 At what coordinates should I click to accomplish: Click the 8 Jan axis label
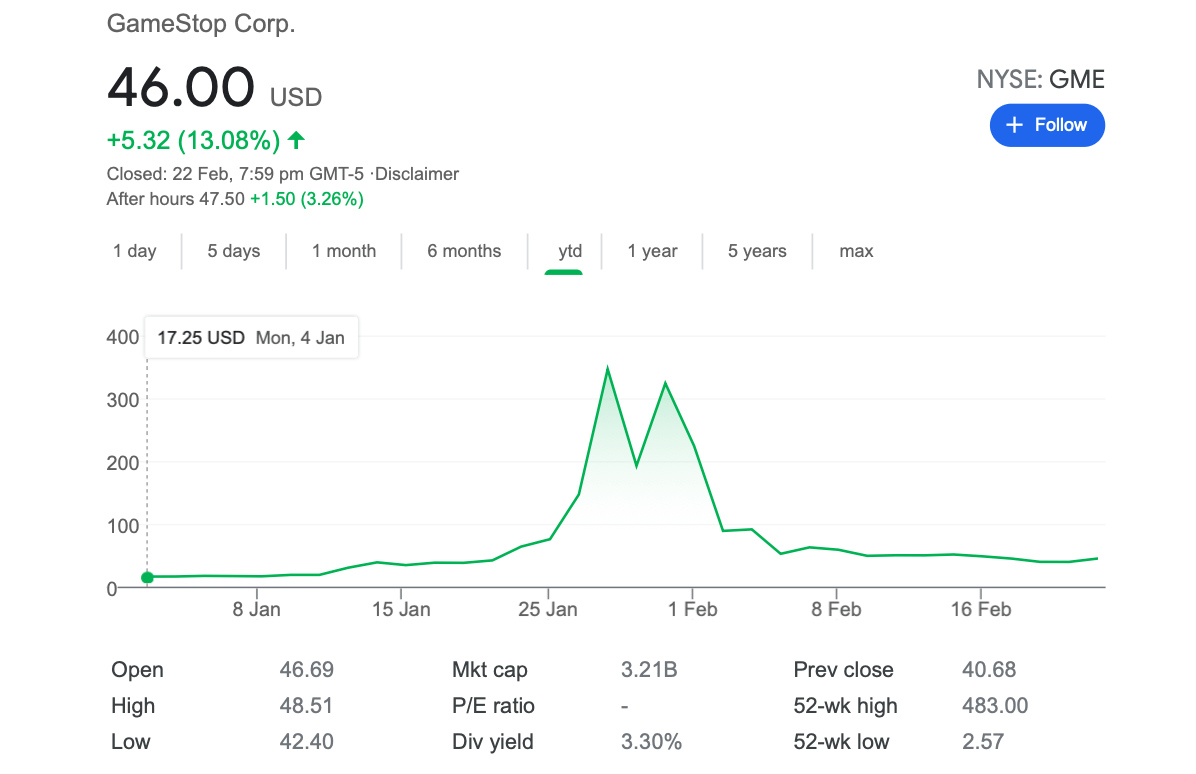256,609
